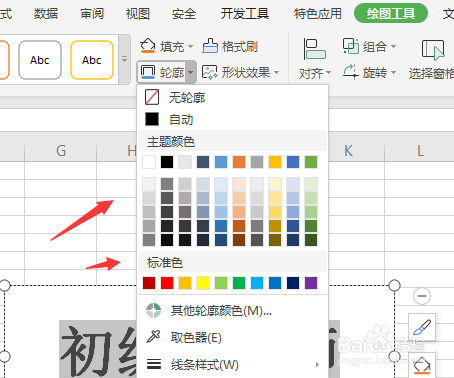Expand the Shape Effects (形状效果) dropdown arrow

(276, 72)
